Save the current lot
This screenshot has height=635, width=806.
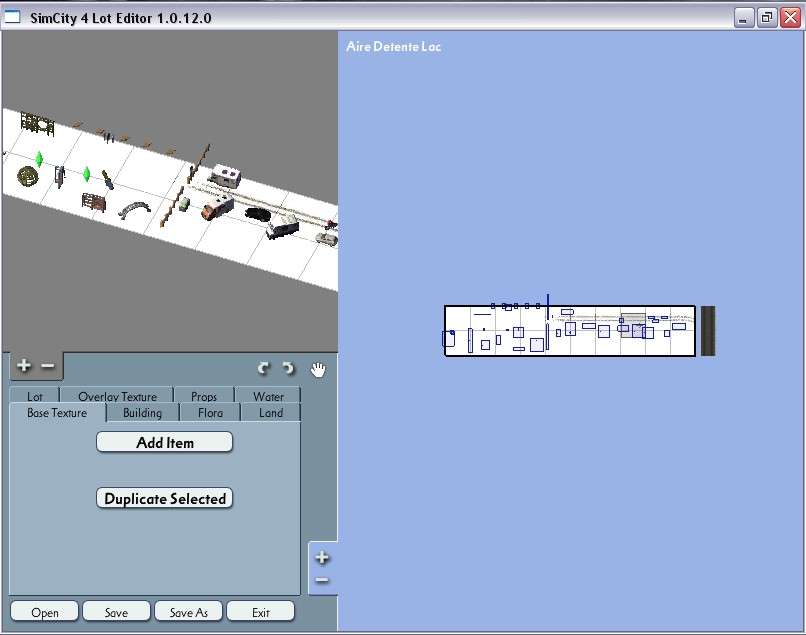(x=116, y=612)
